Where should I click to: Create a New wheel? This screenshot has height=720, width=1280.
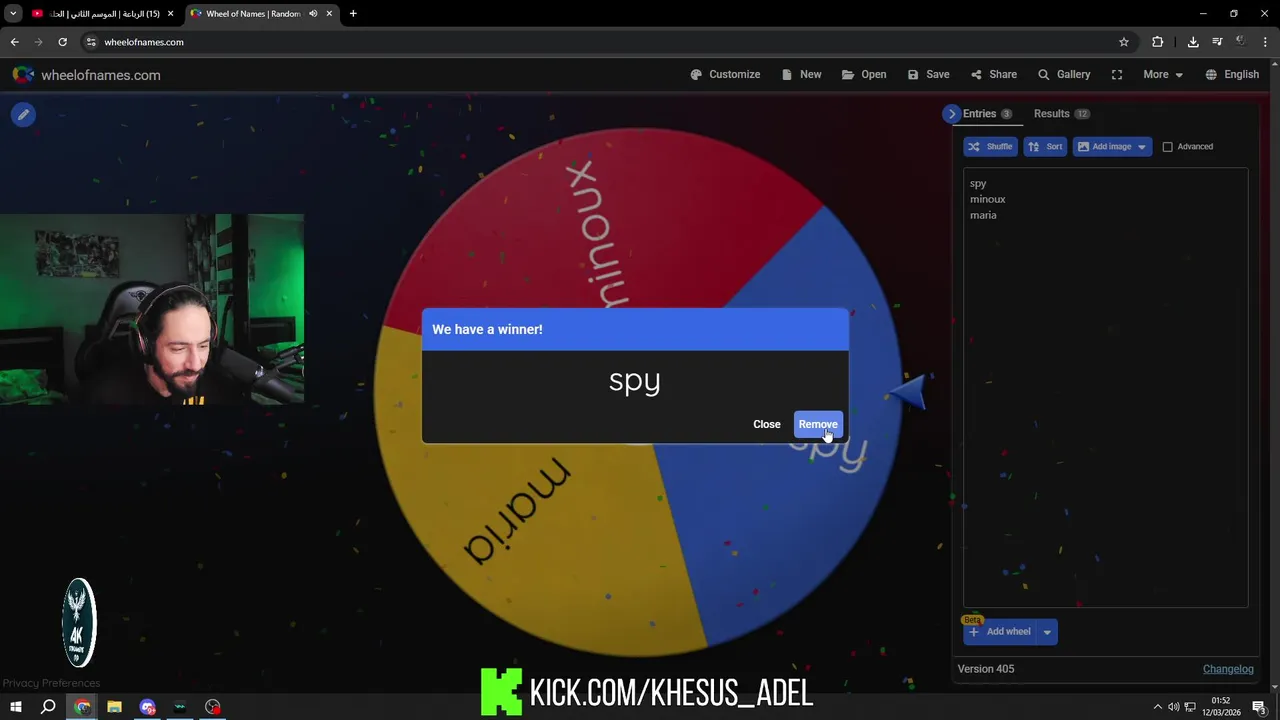801,74
